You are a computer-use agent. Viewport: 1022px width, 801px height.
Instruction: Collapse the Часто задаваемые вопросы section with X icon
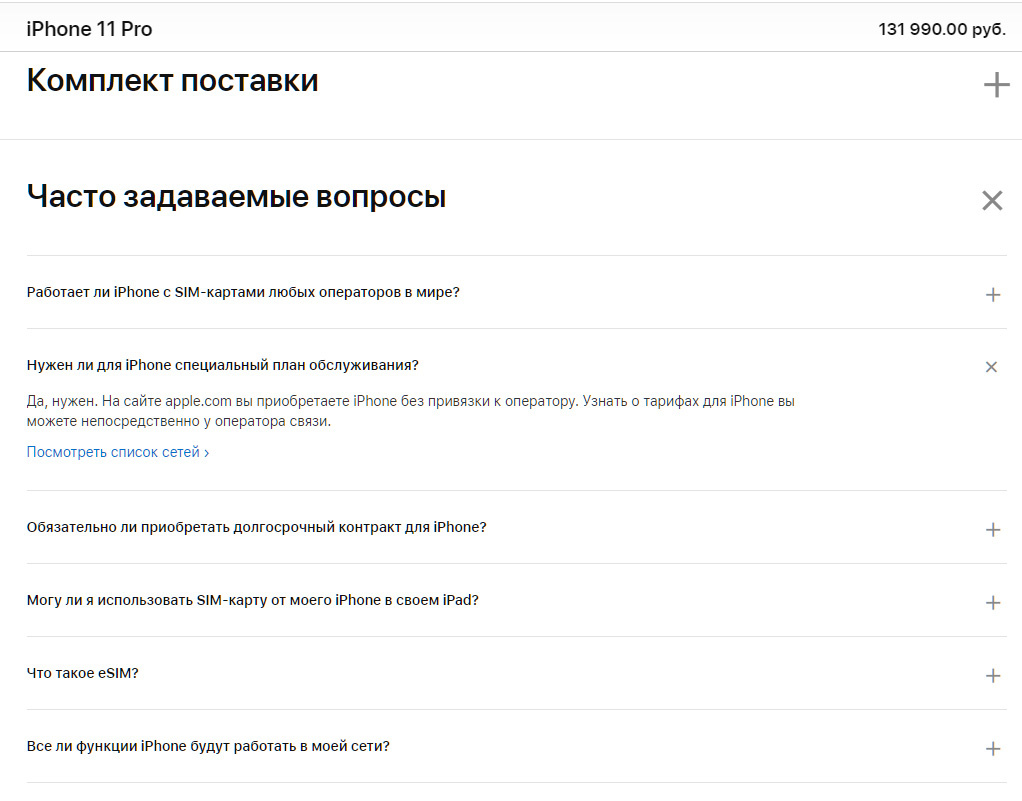992,200
